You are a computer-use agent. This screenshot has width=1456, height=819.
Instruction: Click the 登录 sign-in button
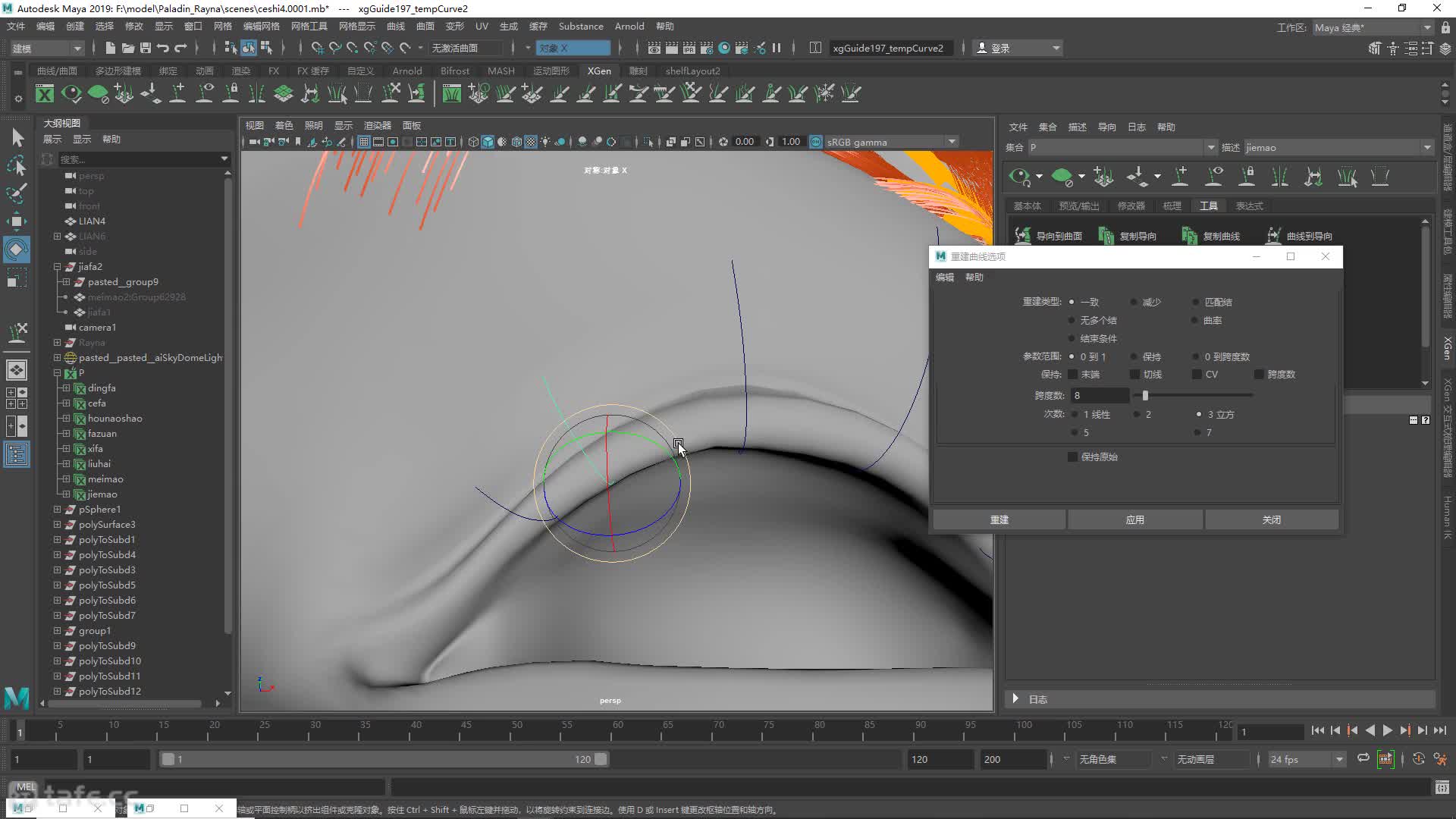click(x=1018, y=48)
